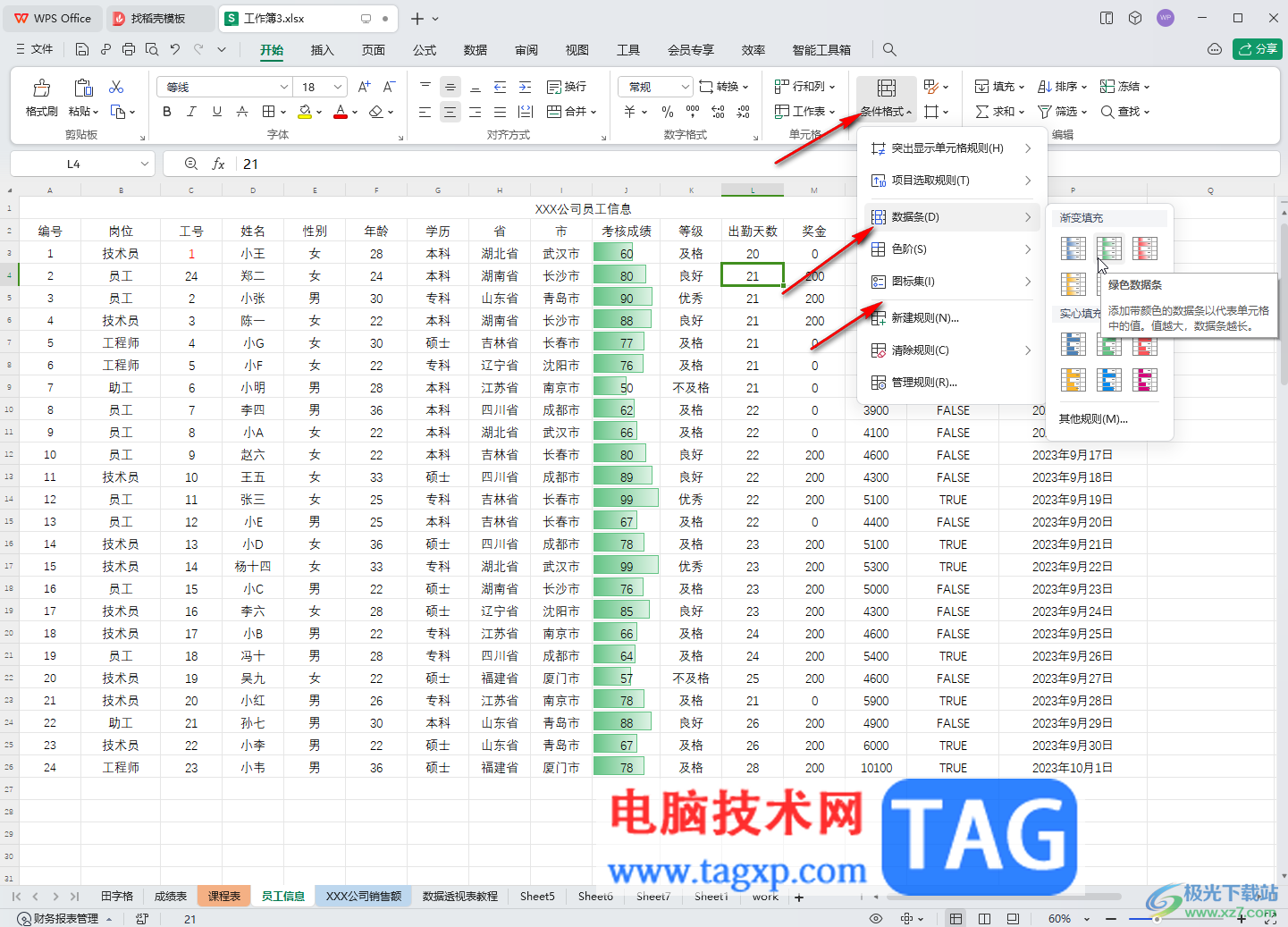
Task: Open Highlight Cells Rules (突出显示单元格规则) submenu
Action: [x=951, y=148]
